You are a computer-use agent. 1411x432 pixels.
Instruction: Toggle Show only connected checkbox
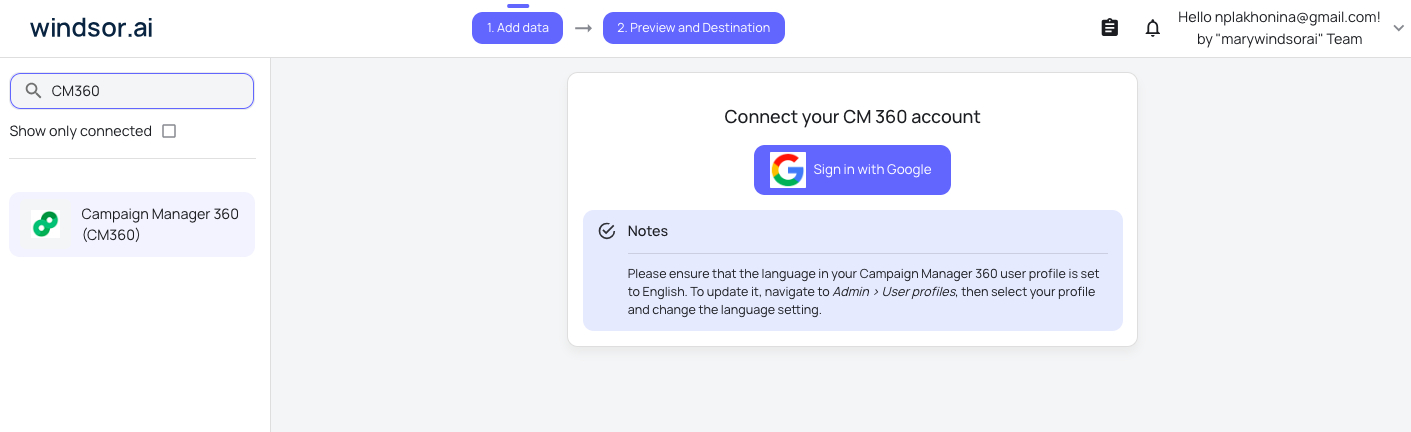pyautogui.click(x=169, y=131)
